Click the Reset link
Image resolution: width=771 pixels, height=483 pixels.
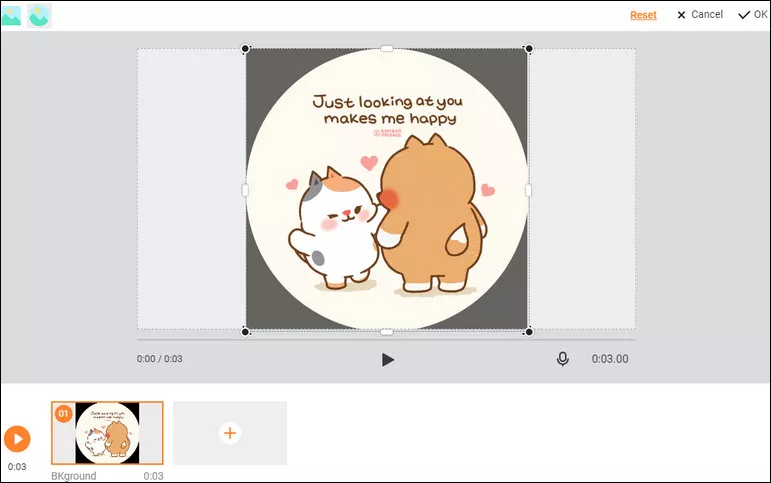(643, 15)
